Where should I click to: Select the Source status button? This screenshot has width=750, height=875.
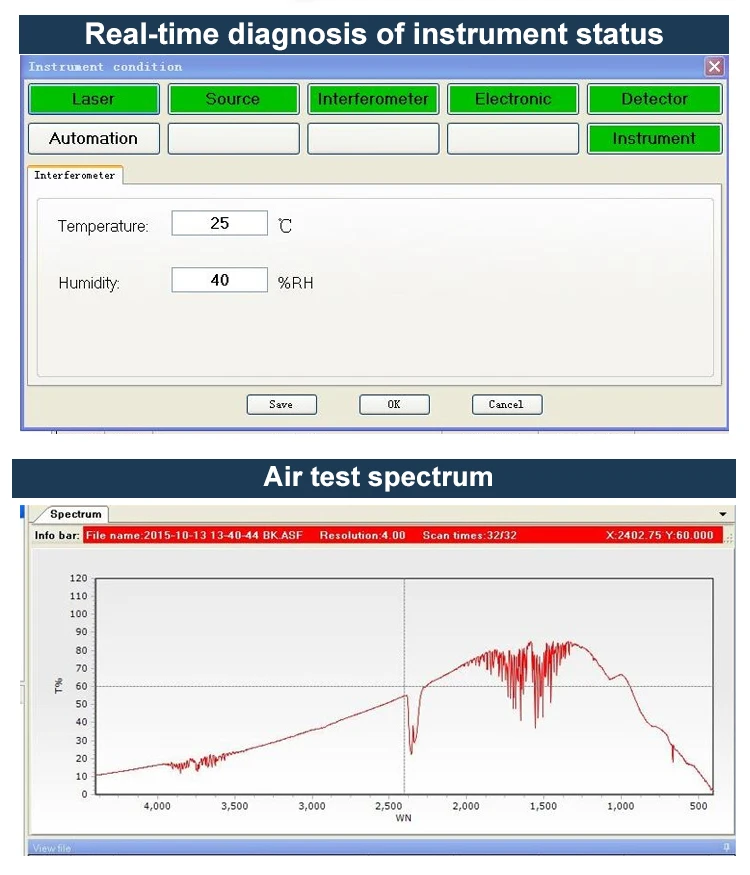233,99
